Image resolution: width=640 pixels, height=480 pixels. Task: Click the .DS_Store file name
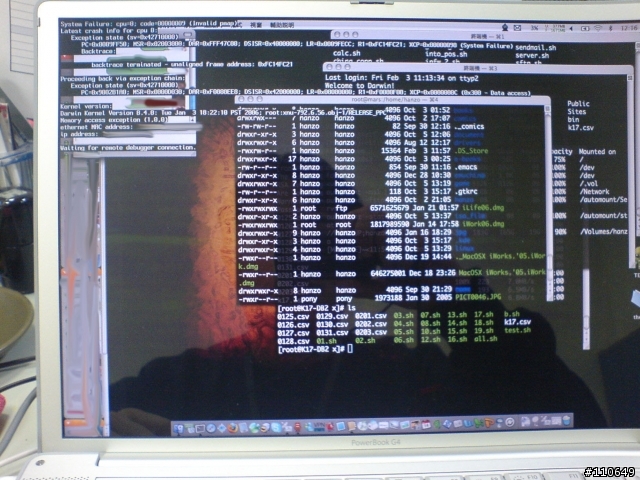(x=470, y=151)
